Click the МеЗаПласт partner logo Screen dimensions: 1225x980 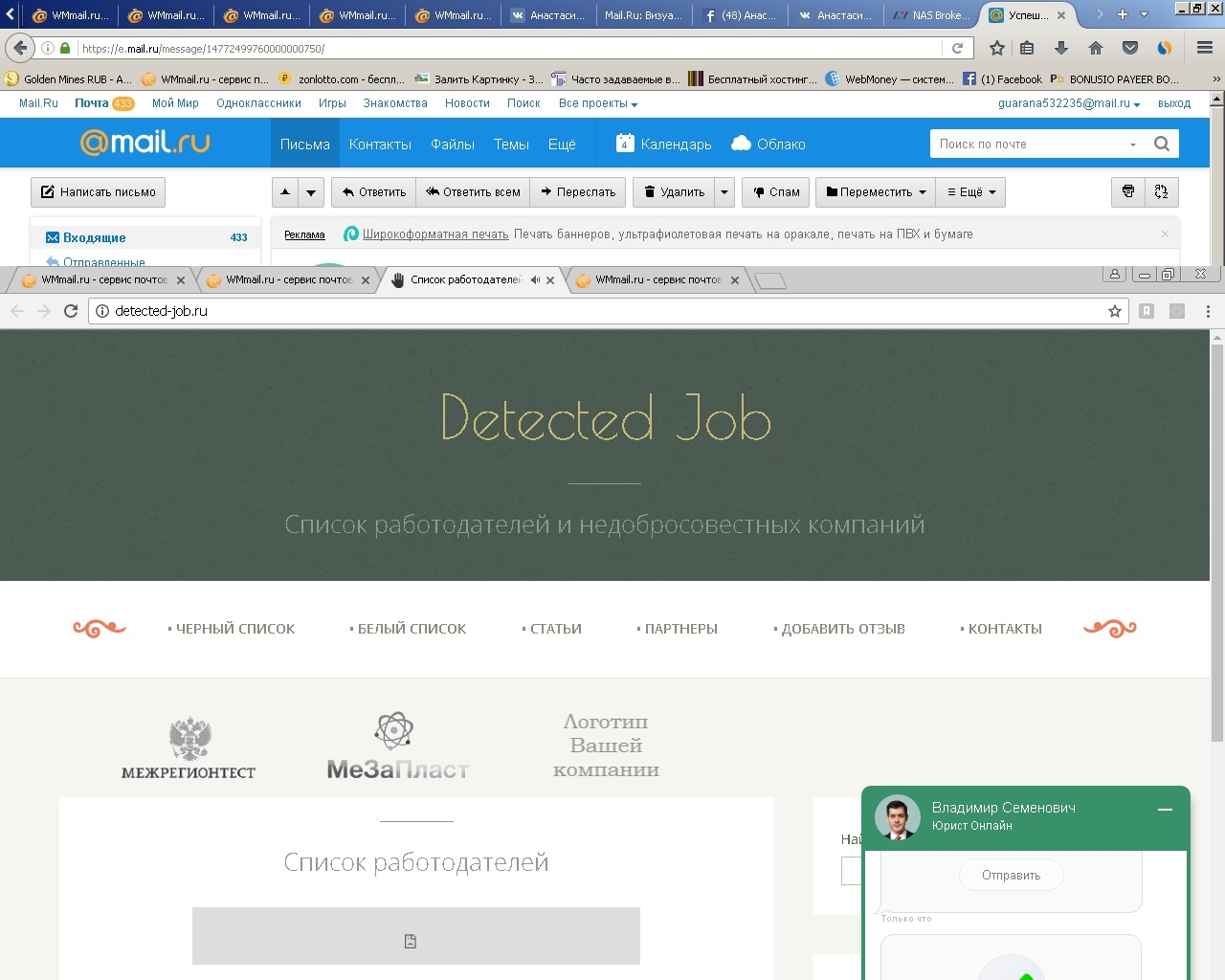coord(397,746)
